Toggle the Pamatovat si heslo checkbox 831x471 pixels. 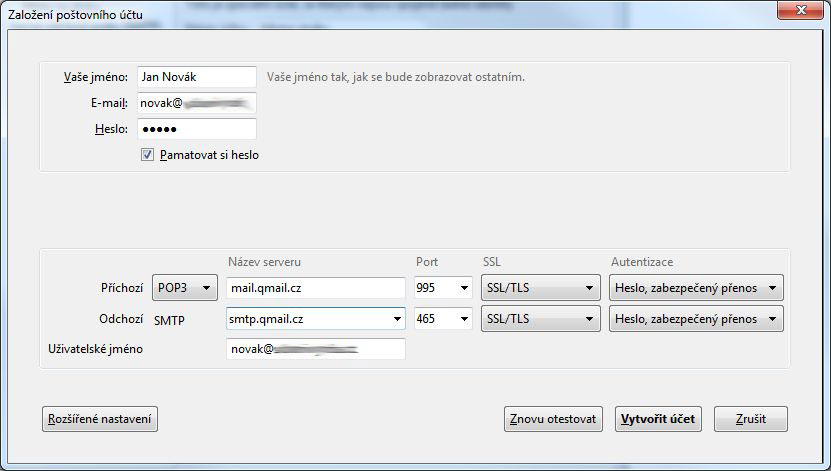point(148,155)
